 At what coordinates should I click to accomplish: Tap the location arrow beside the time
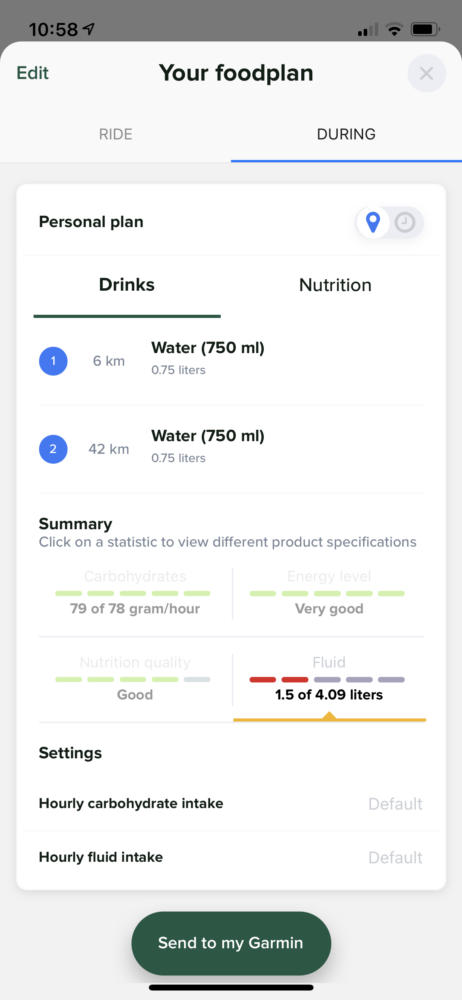point(87,29)
